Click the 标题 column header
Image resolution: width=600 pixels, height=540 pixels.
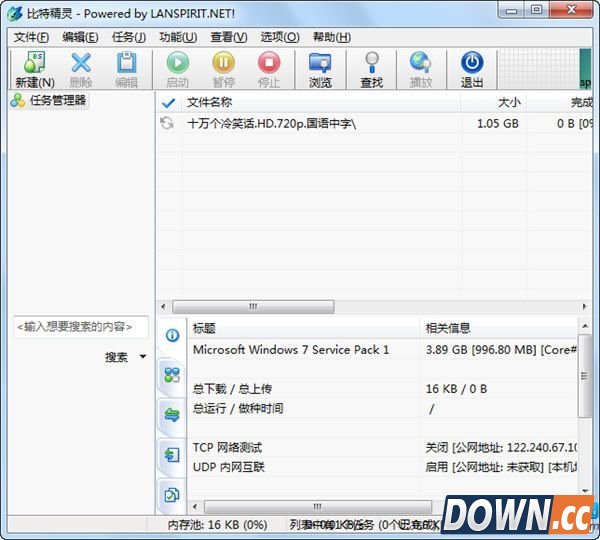303,328
